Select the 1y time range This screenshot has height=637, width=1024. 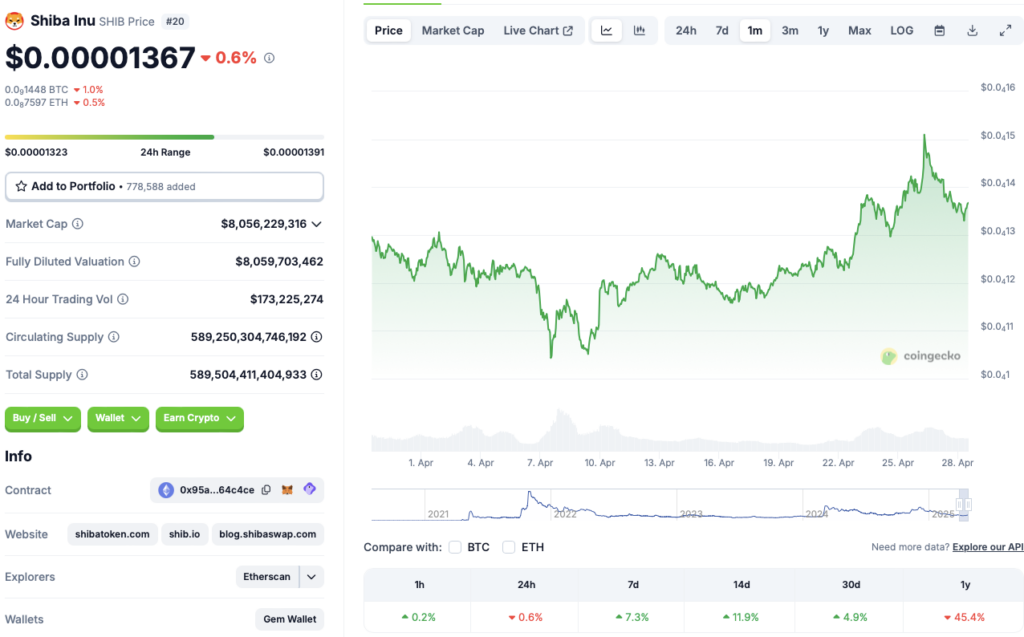[823, 31]
